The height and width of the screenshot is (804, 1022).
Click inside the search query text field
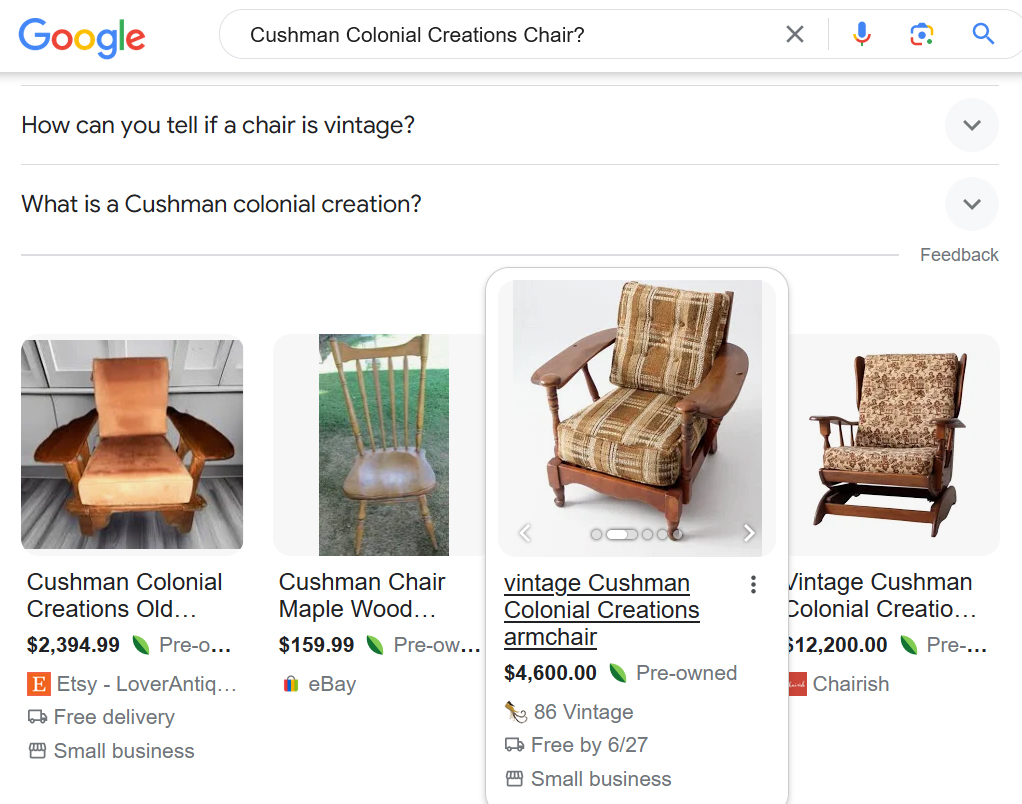(508, 35)
